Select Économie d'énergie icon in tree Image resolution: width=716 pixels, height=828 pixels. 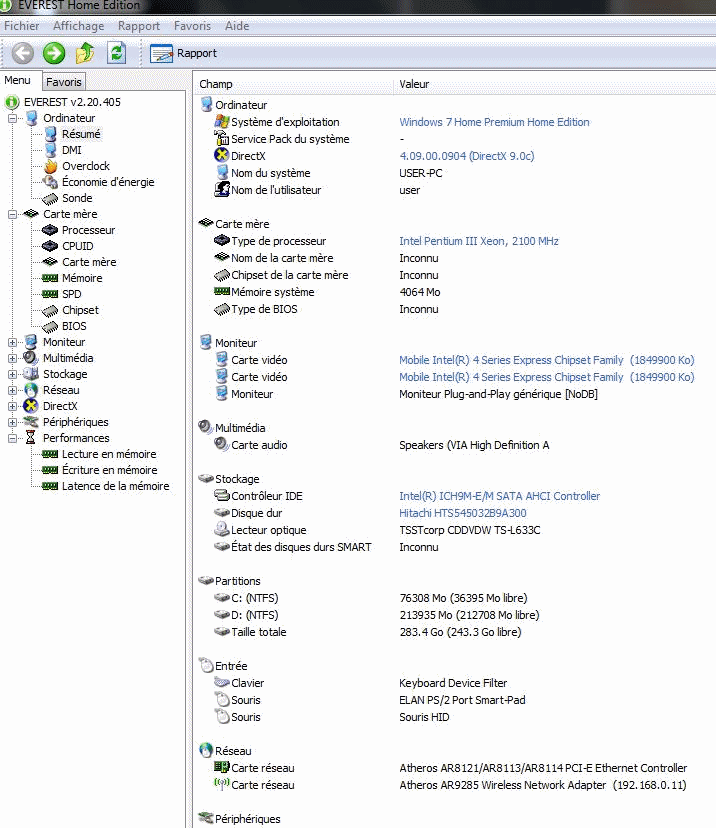click(x=50, y=182)
